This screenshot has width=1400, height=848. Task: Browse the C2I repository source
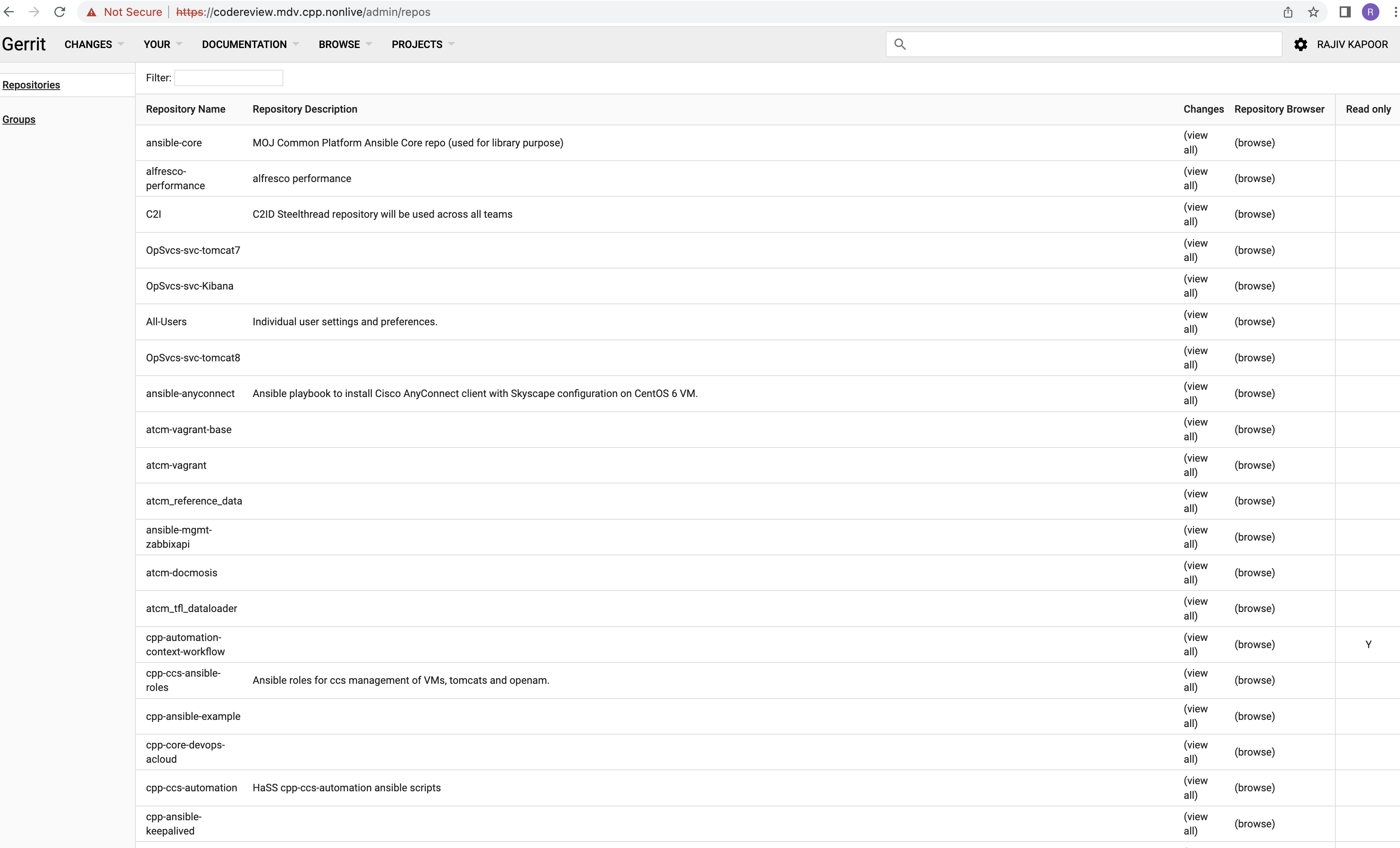(x=1254, y=214)
